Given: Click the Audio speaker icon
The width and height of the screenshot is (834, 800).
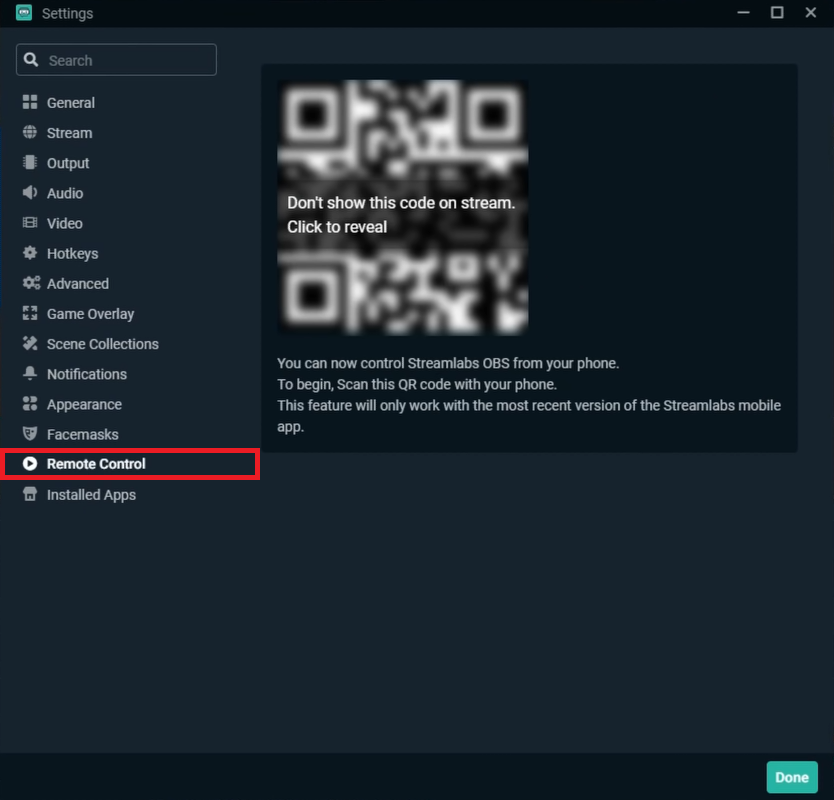Looking at the screenshot, I should click(x=30, y=193).
